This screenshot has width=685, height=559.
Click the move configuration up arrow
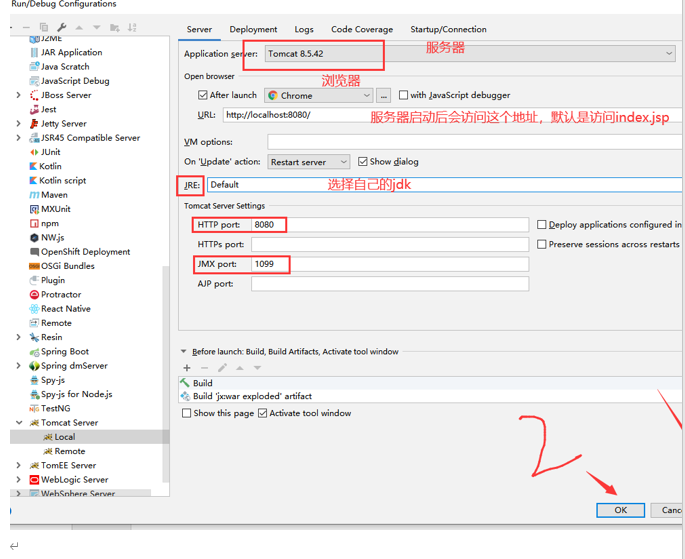coord(79,28)
